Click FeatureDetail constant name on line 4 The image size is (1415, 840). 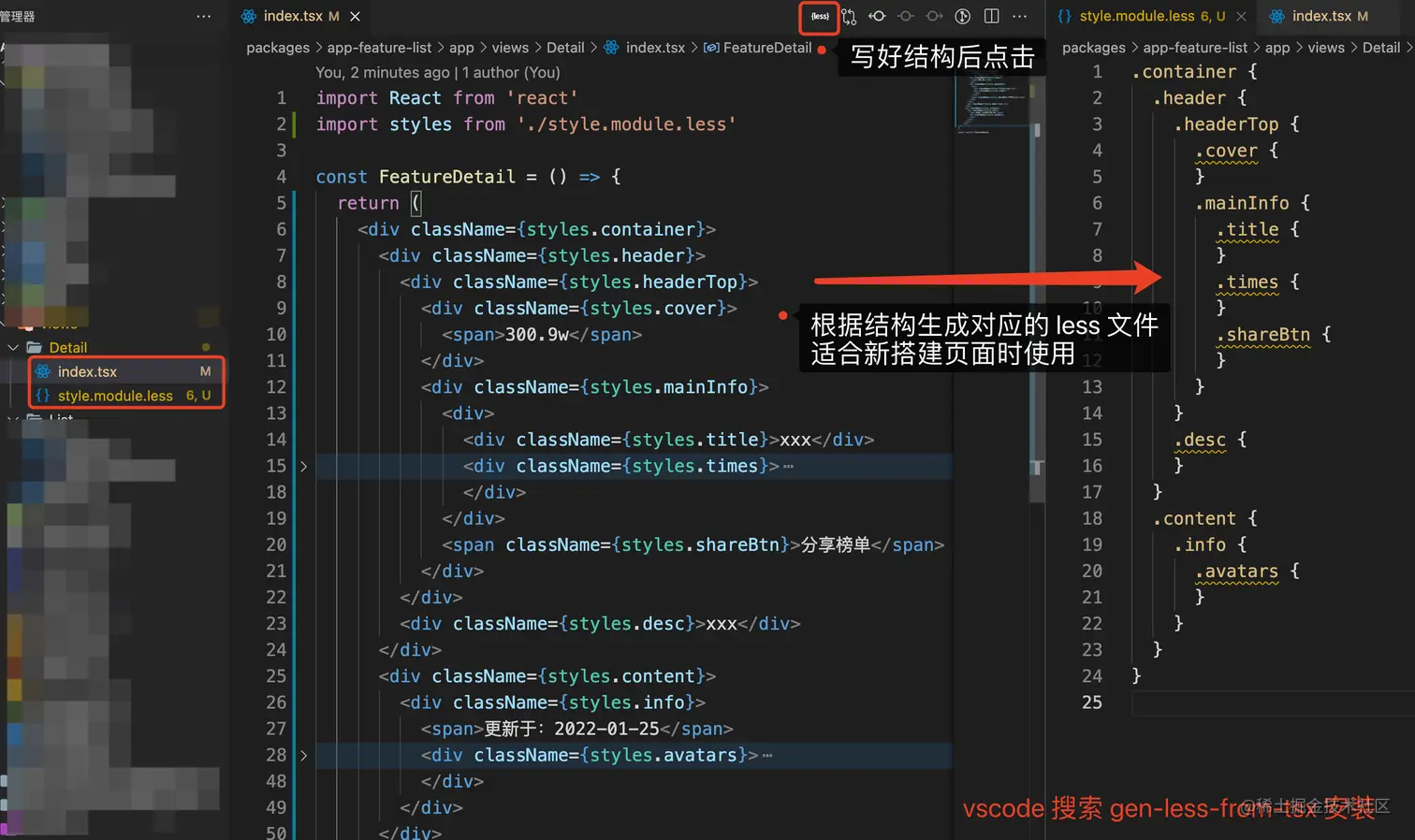click(x=447, y=177)
